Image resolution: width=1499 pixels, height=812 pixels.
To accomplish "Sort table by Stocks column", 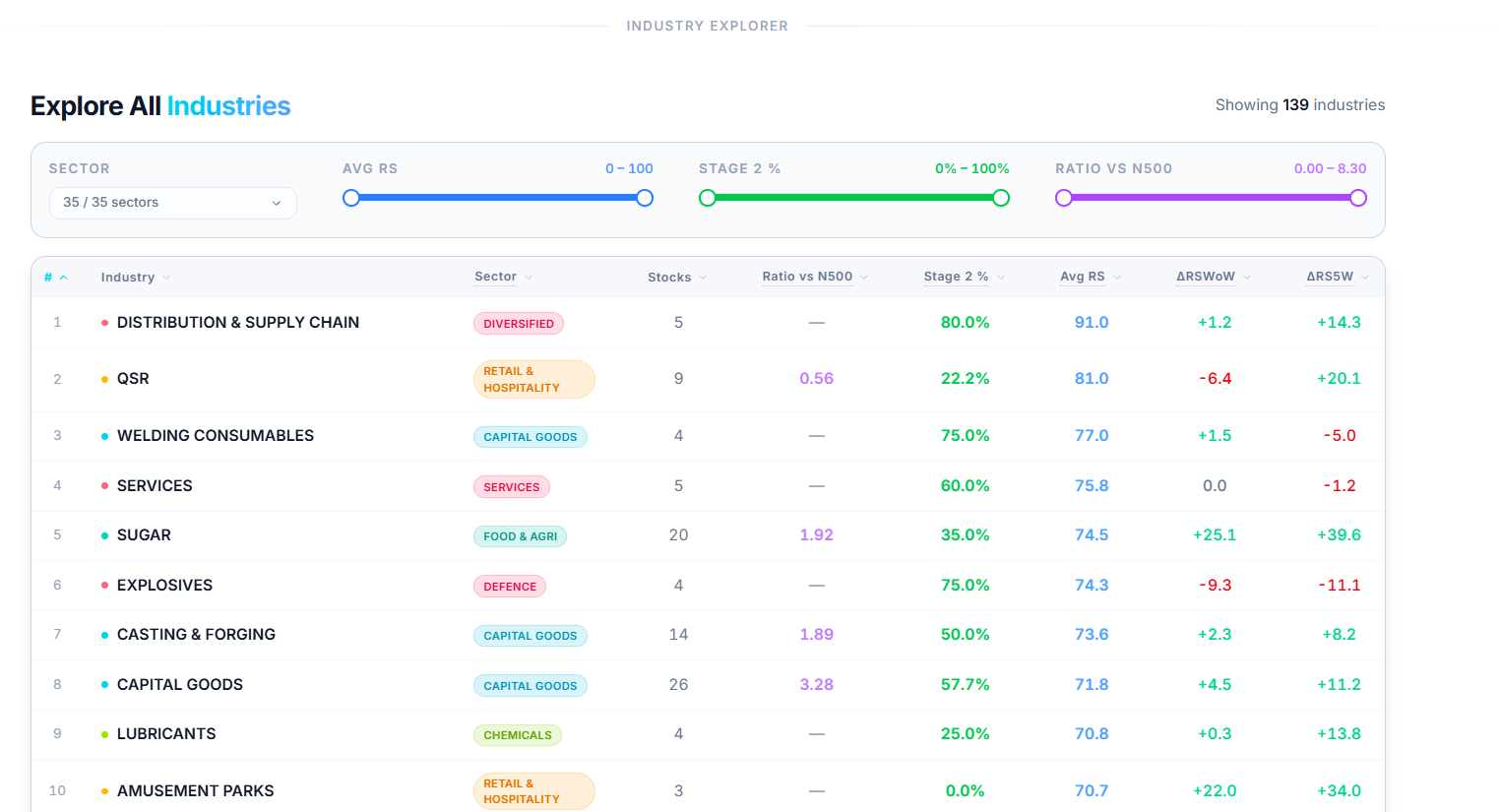I will [677, 278].
